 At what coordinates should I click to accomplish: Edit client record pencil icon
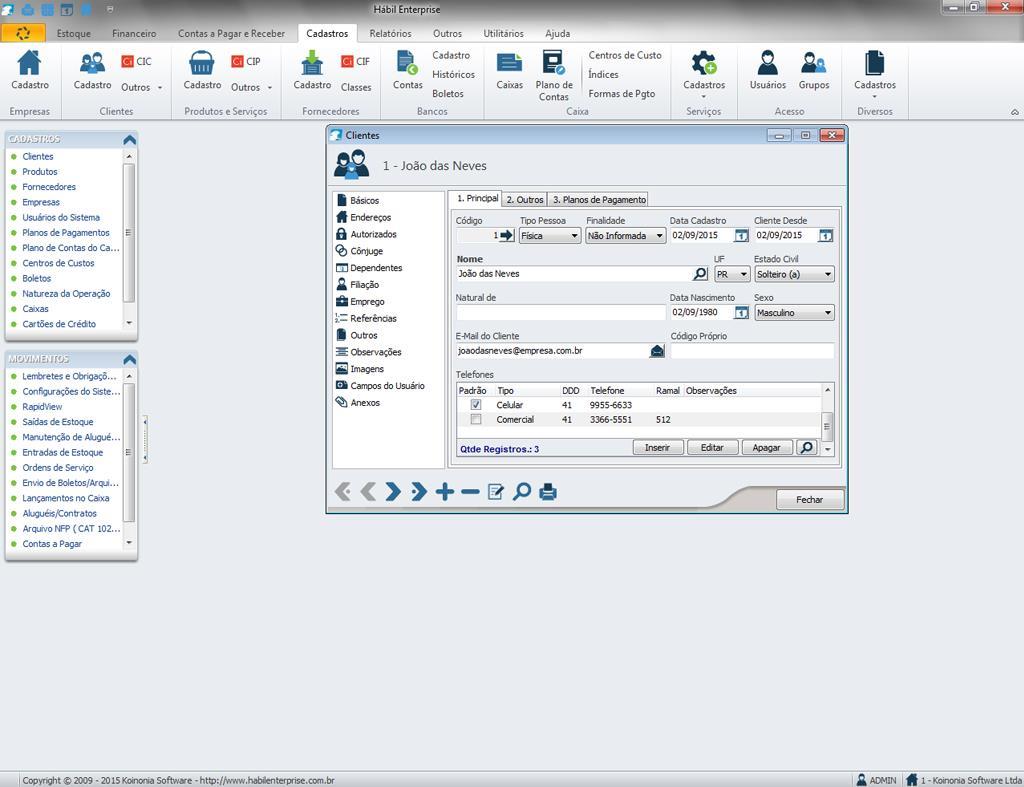click(x=496, y=491)
